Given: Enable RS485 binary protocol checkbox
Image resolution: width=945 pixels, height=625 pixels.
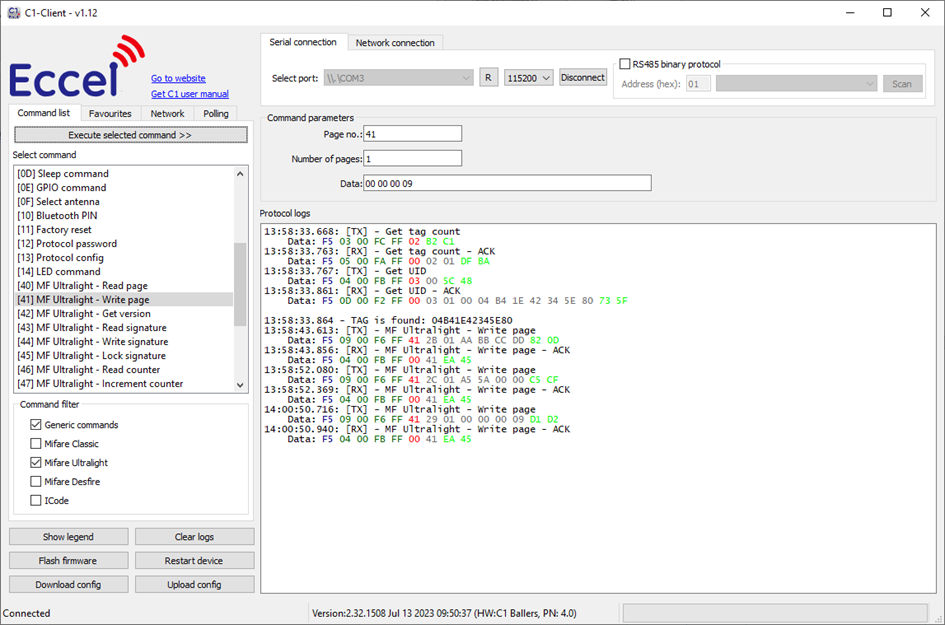Looking at the screenshot, I should (x=626, y=64).
